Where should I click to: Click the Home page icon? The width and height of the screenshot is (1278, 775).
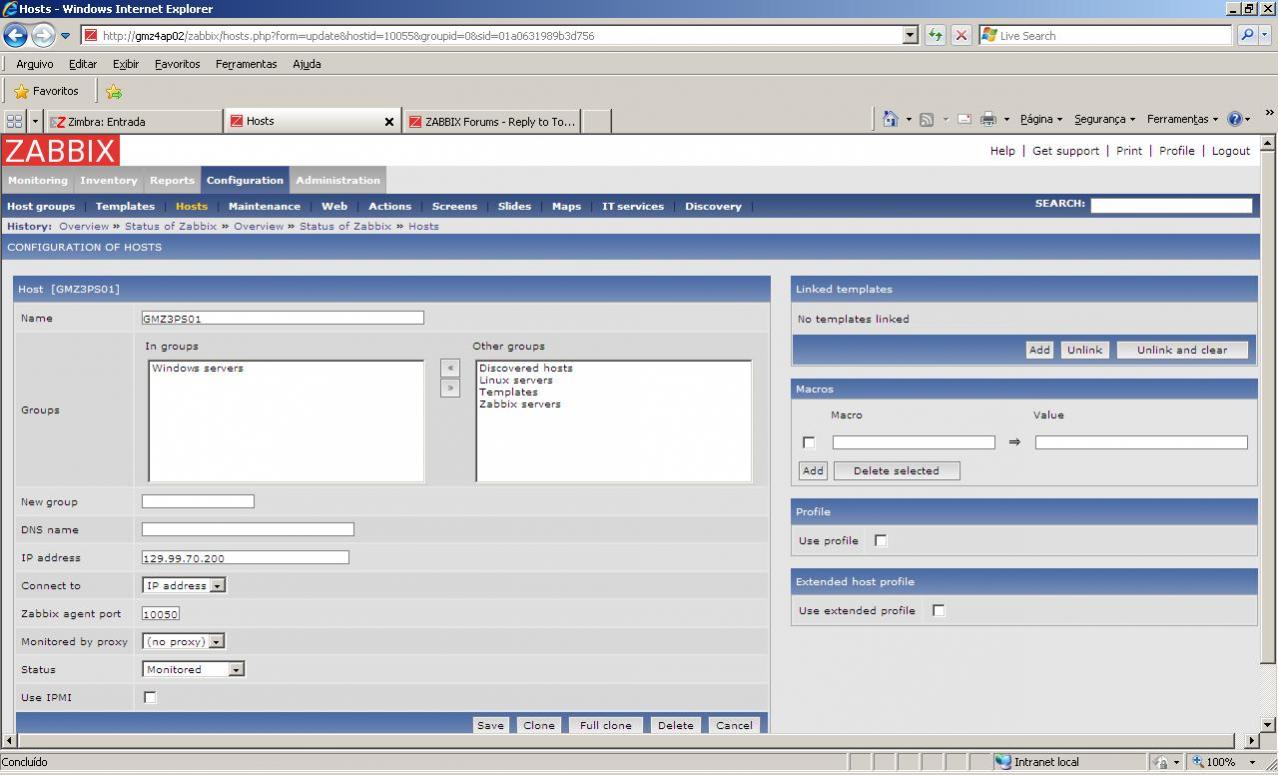pos(890,119)
